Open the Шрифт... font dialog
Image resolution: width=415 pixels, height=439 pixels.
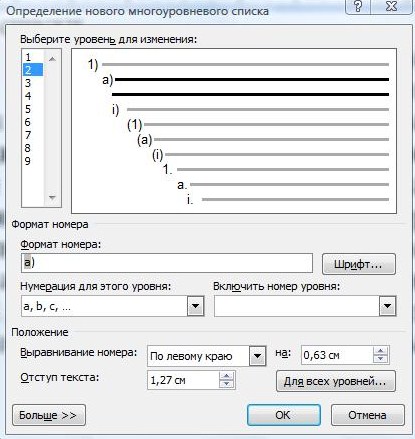359,264
